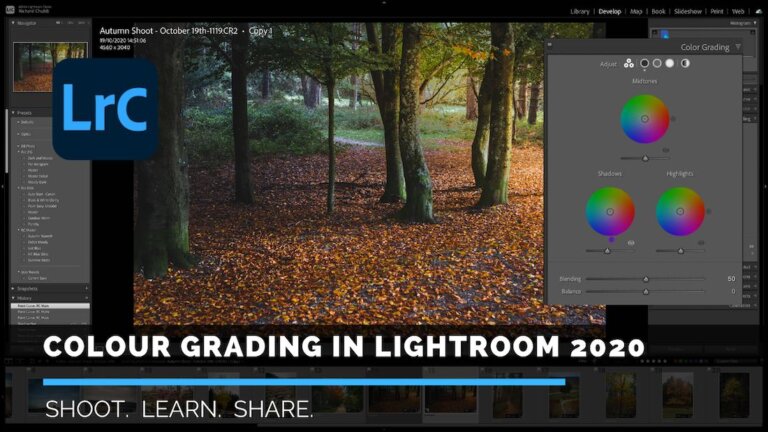
Task: Select the Global Adjust half-circle icon
Action: 685,63
